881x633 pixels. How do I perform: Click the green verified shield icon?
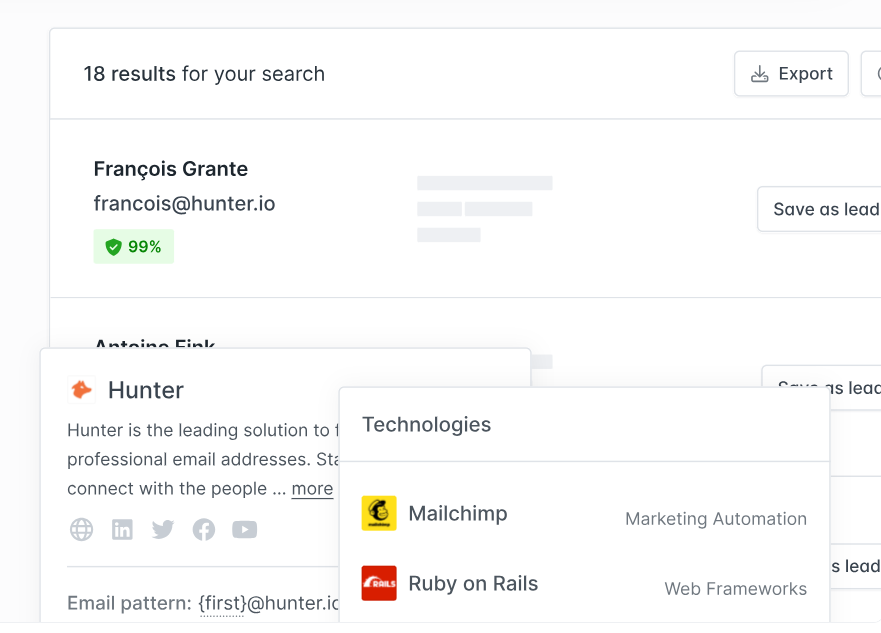tap(113, 247)
